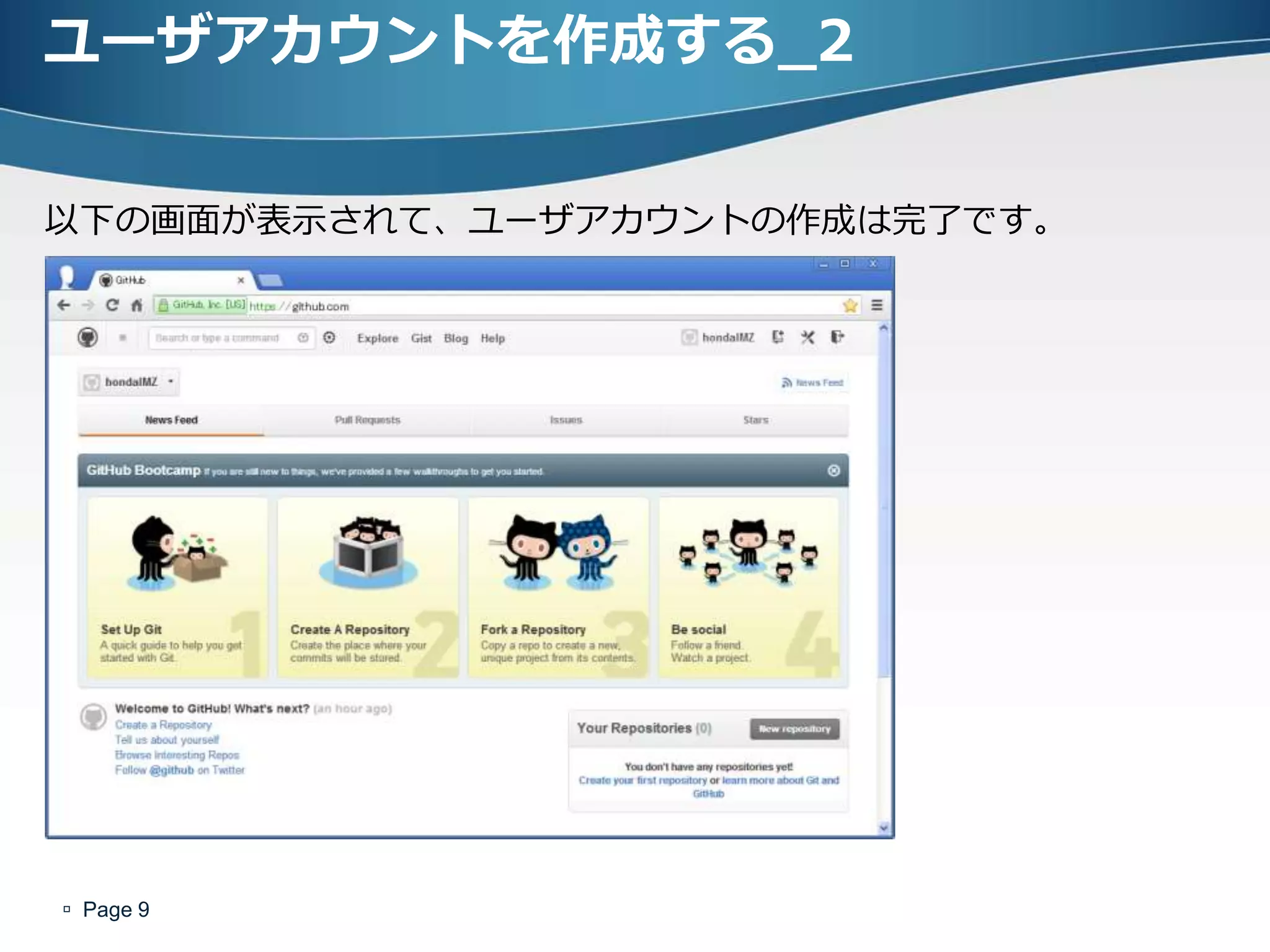Open the Be social bootcamp card

click(748, 587)
